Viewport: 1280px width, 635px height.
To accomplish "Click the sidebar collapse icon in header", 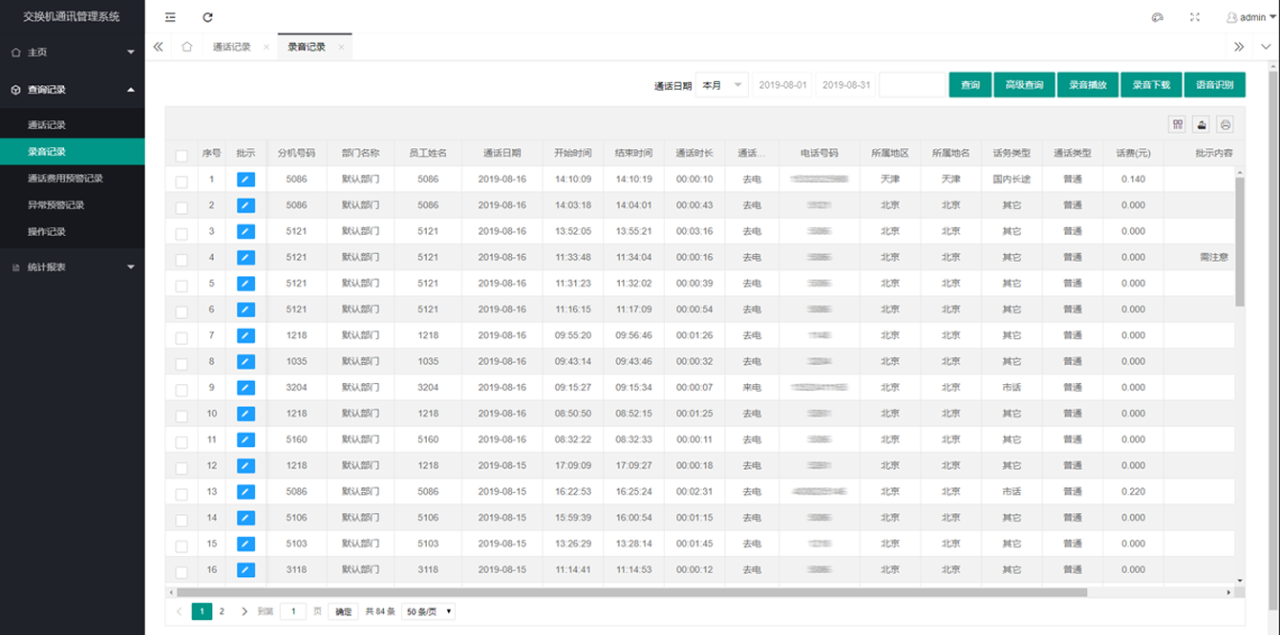I will tap(171, 17).
